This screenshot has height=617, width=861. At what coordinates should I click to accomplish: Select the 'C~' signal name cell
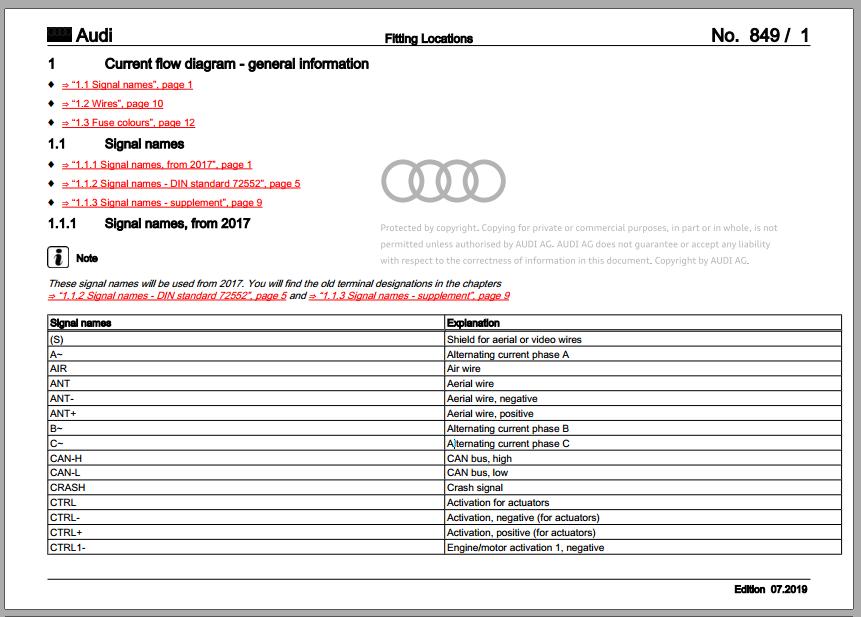click(x=246, y=443)
